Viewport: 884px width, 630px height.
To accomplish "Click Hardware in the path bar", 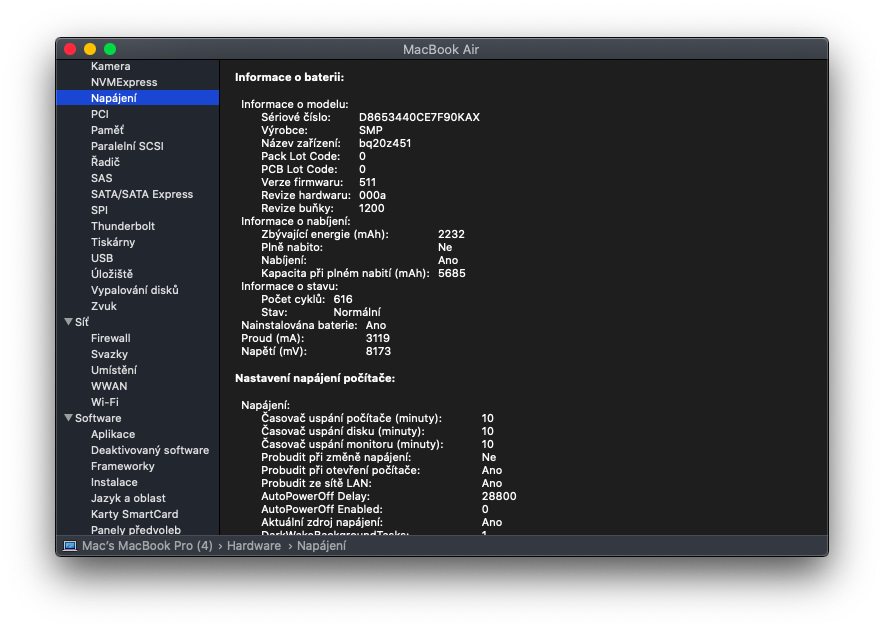I will (253, 546).
